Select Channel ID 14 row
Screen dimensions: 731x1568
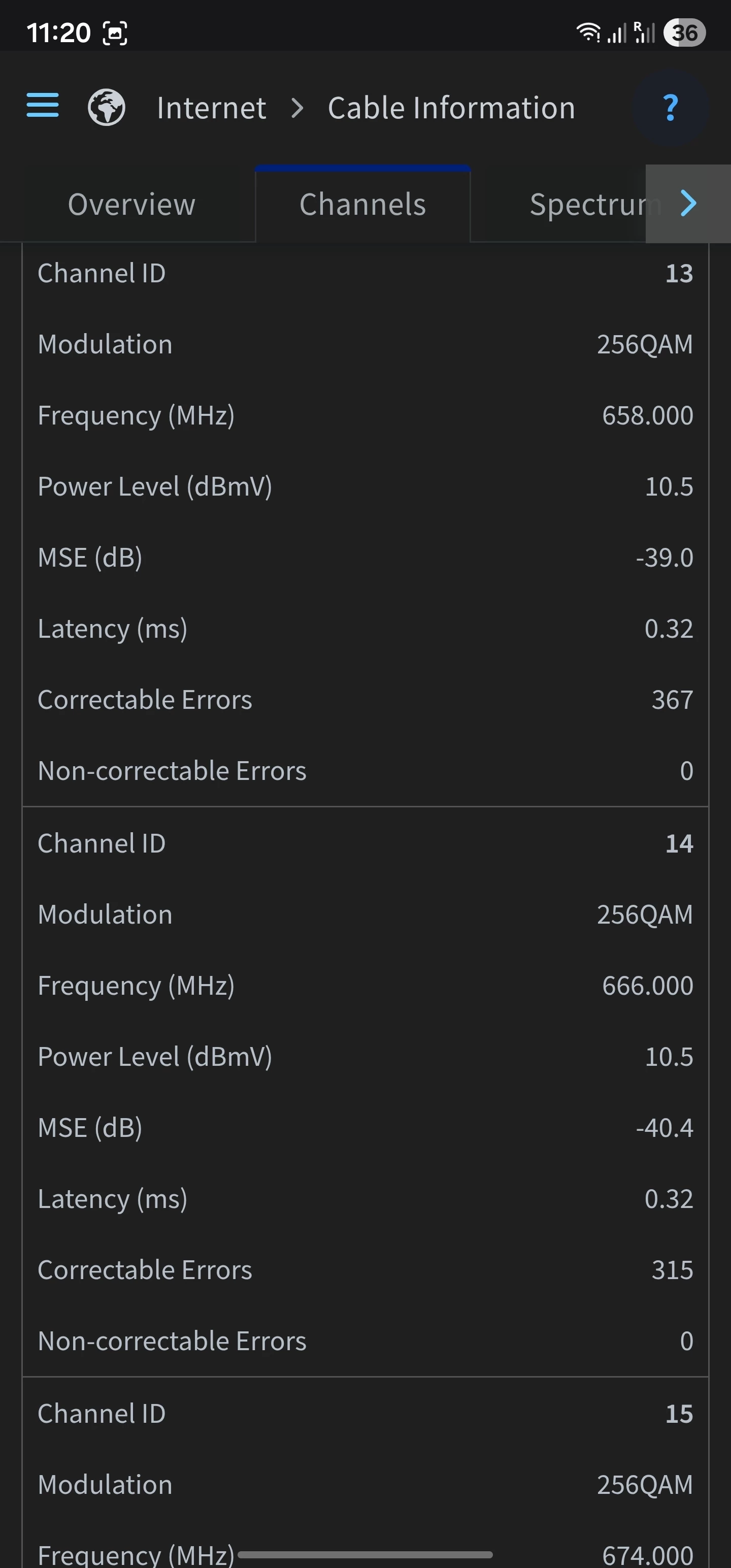pyautogui.click(x=365, y=843)
